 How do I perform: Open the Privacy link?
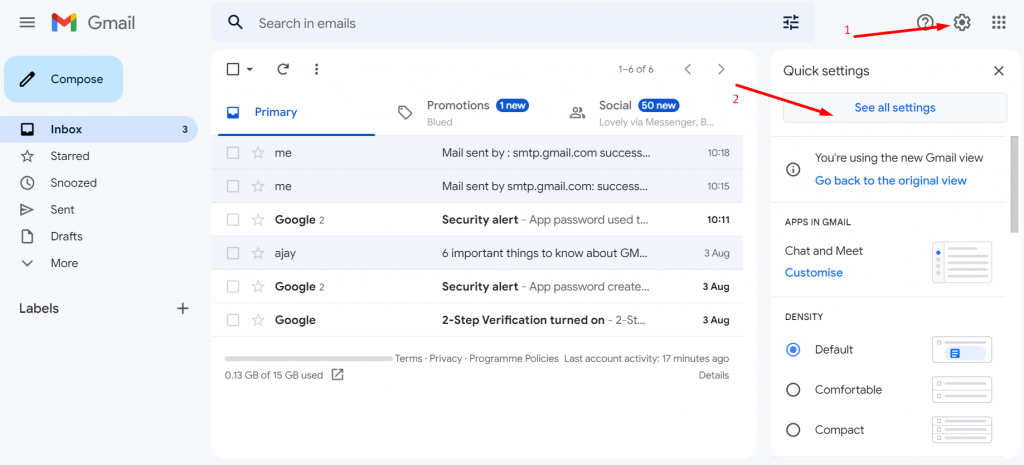pyautogui.click(x=445, y=359)
